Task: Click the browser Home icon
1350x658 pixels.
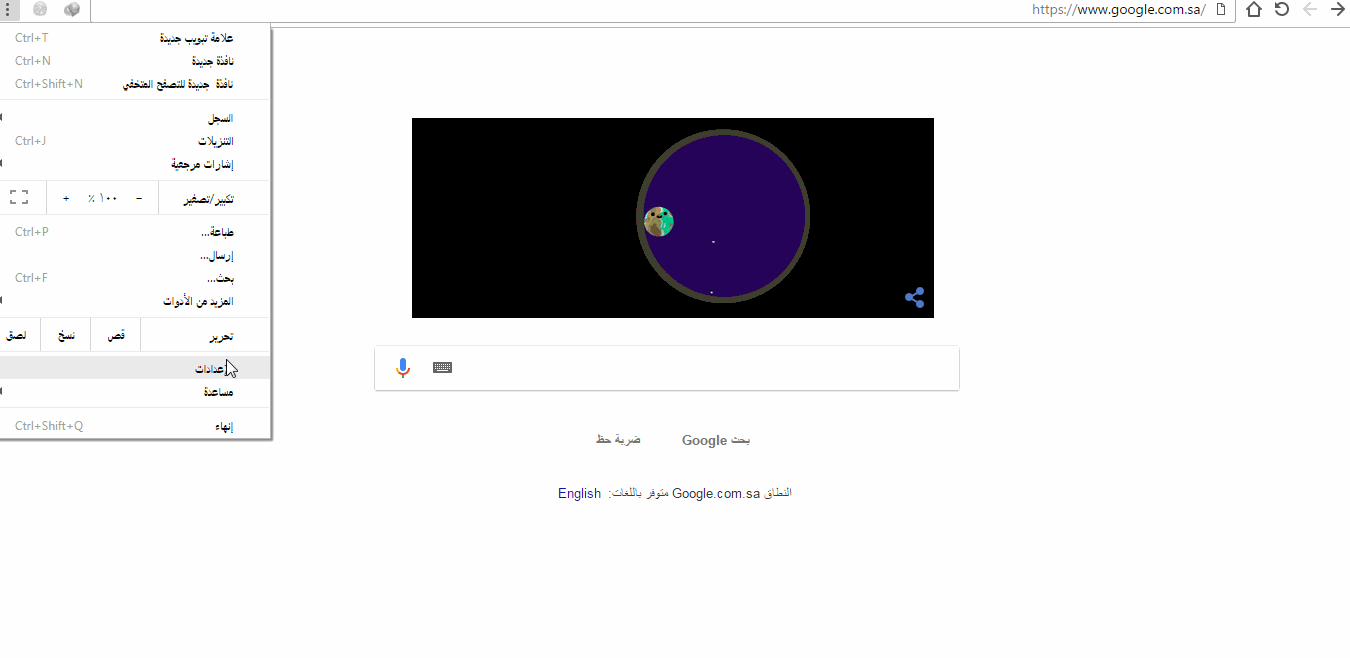Action: pos(1253,10)
